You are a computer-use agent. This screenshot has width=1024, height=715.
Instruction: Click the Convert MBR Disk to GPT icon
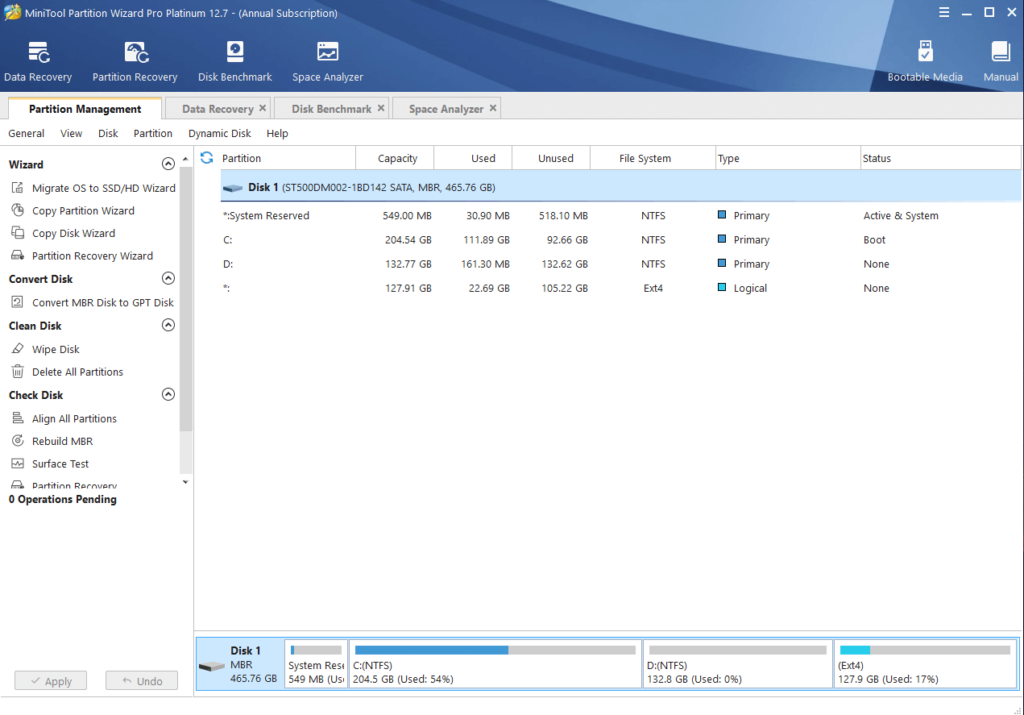click(18, 302)
